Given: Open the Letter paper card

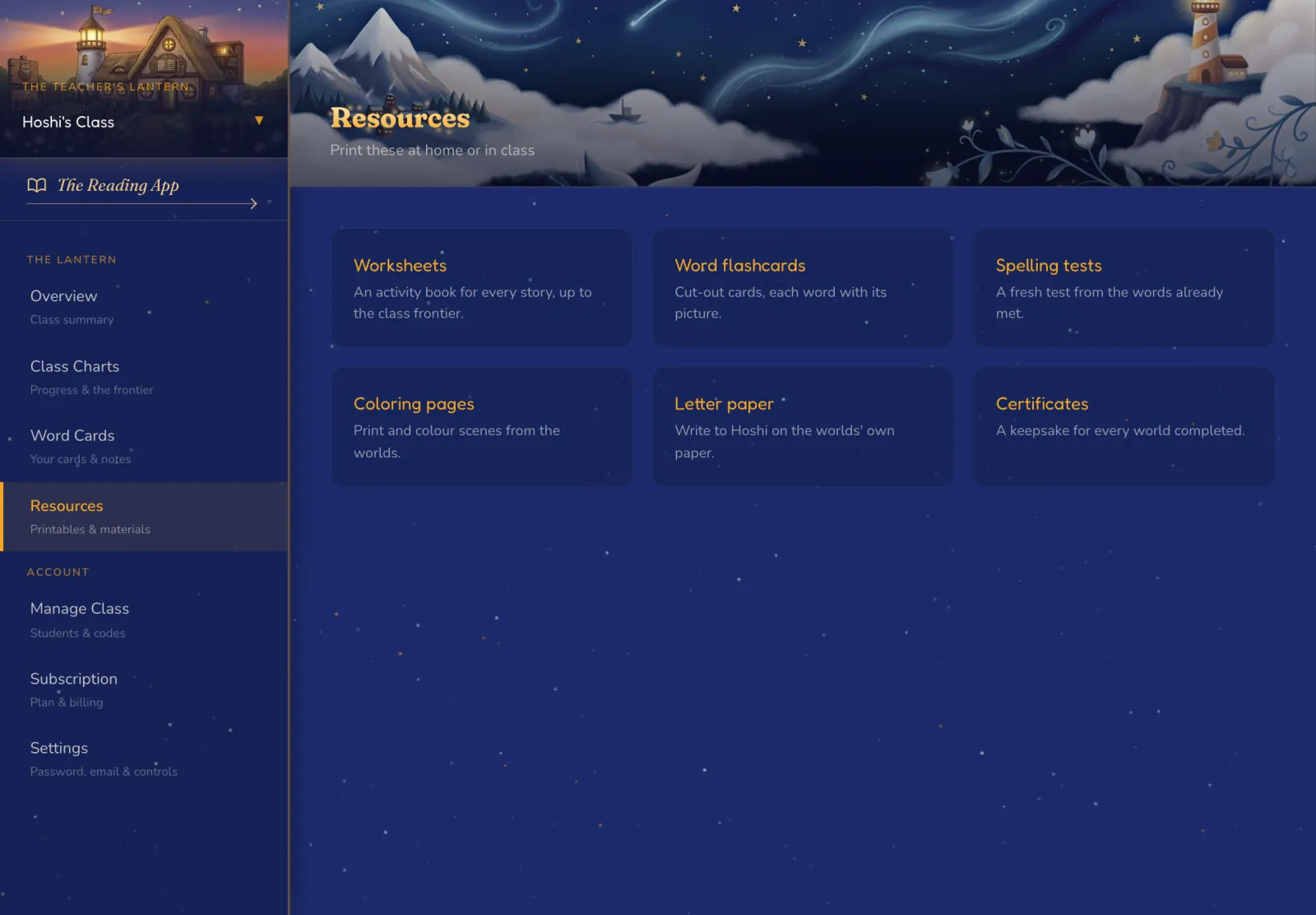Looking at the screenshot, I should (x=802, y=426).
